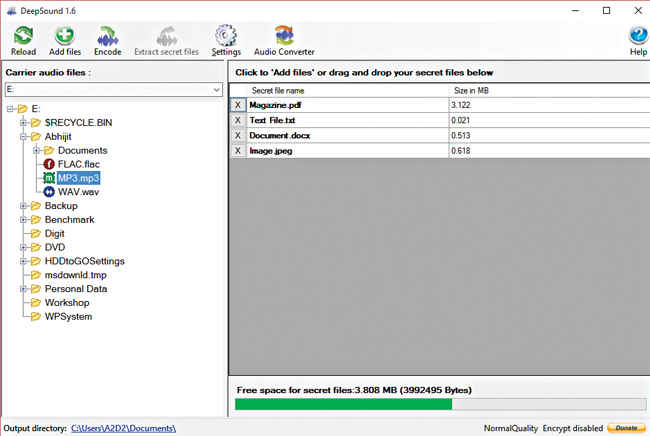Click the Workshop folder icon

pyautogui.click(x=36, y=303)
